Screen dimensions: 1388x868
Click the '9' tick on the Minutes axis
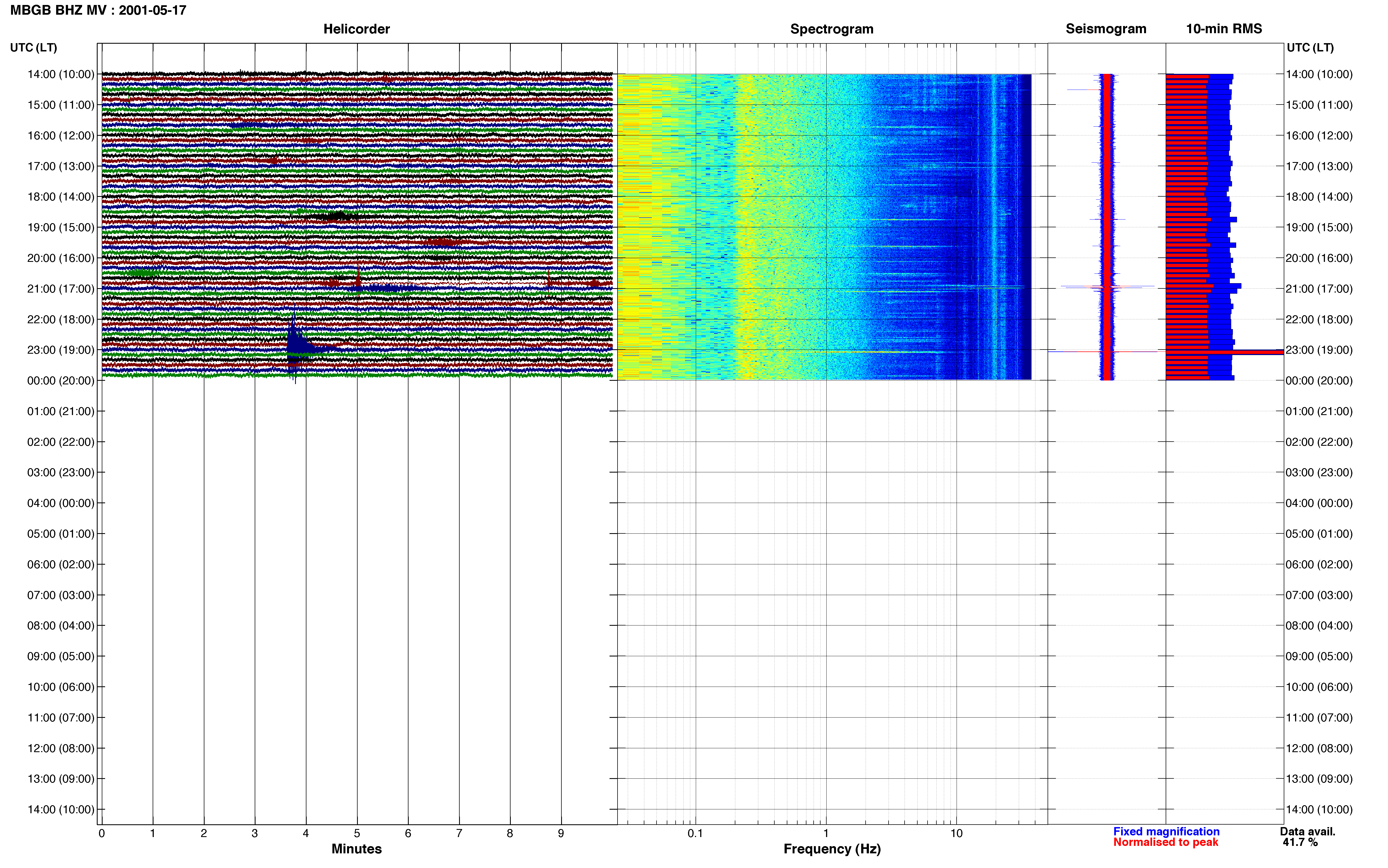[561, 833]
